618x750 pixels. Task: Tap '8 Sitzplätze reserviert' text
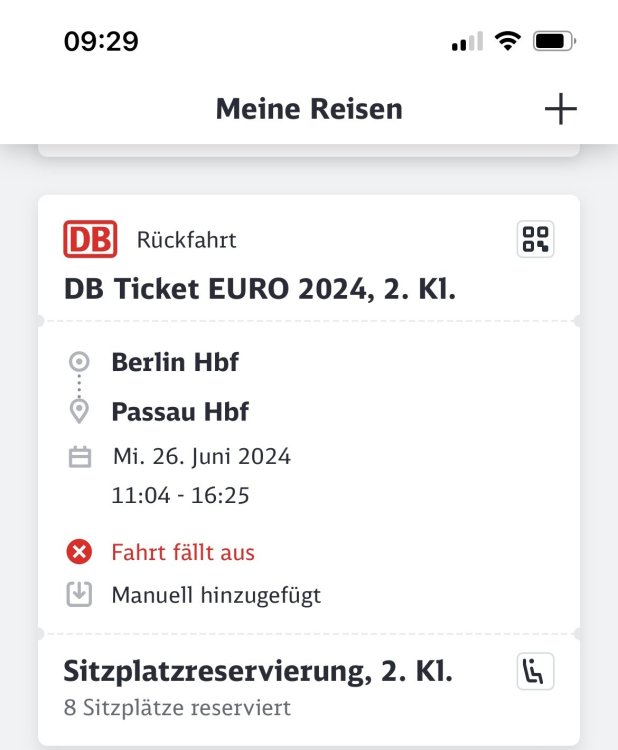point(177,708)
